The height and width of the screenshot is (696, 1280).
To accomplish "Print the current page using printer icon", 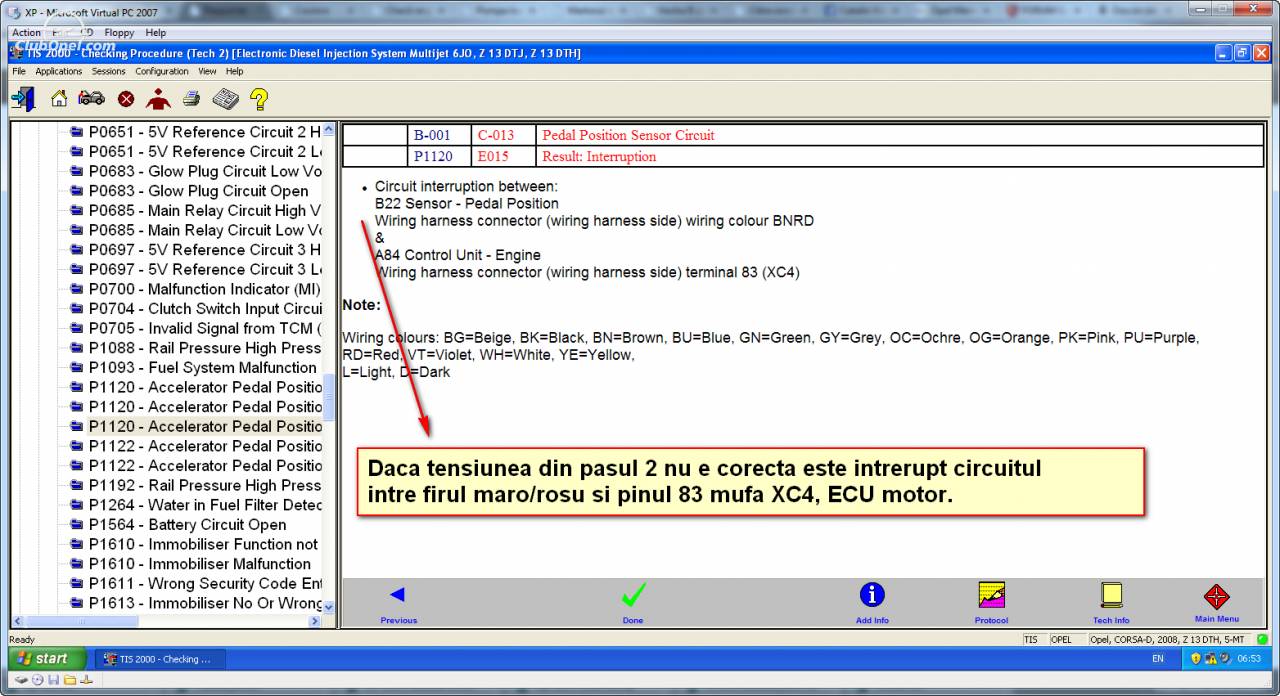I will coord(191,98).
